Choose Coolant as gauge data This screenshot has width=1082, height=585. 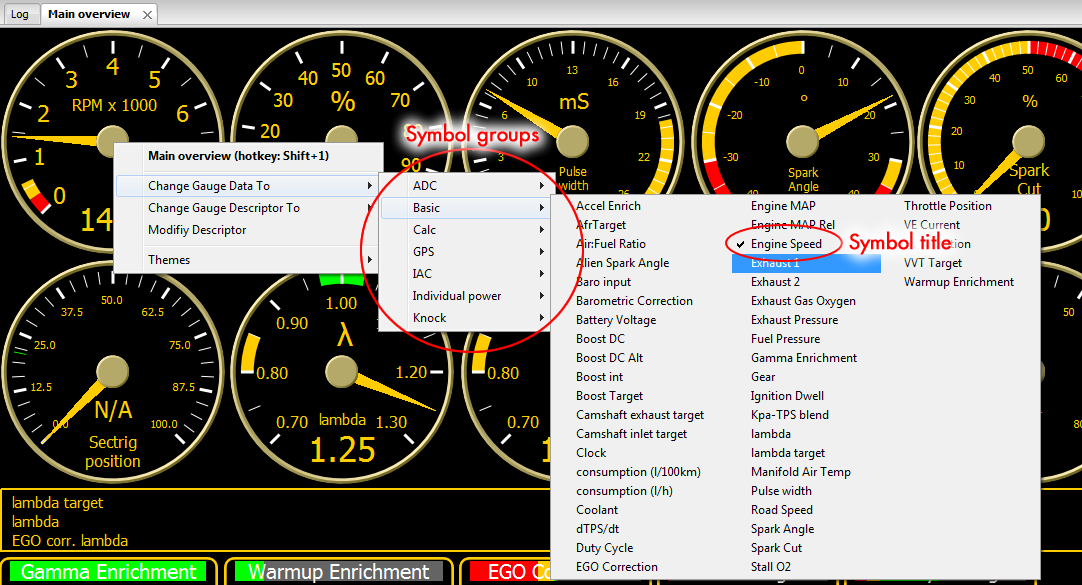tap(597, 510)
